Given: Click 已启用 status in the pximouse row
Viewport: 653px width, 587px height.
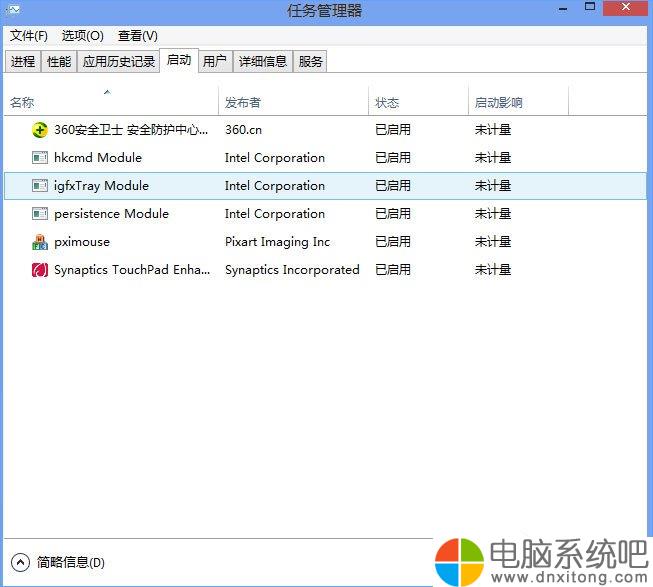Looking at the screenshot, I should (x=393, y=242).
